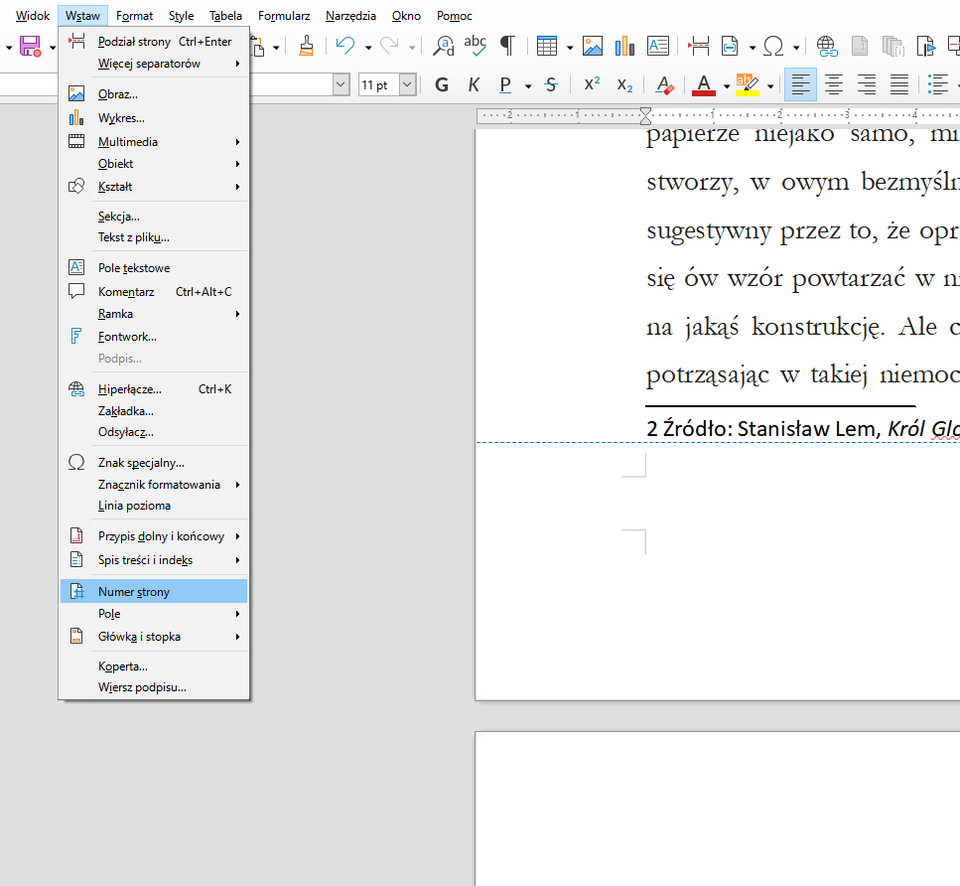The width and height of the screenshot is (960, 886).
Task: Choose Fontwork in the Wstaw menu
Action: click(127, 336)
